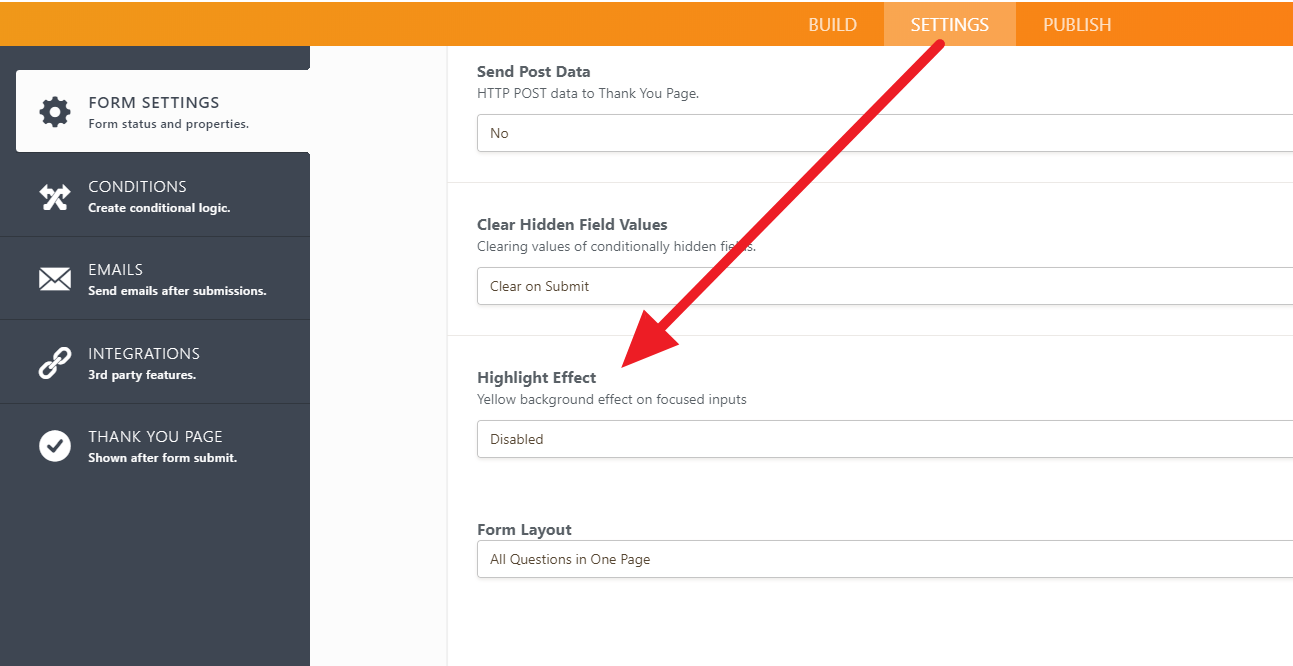Open the Send Post Data dropdown
The width and height of the screenshot is (1293, 666).
[880, 132]
